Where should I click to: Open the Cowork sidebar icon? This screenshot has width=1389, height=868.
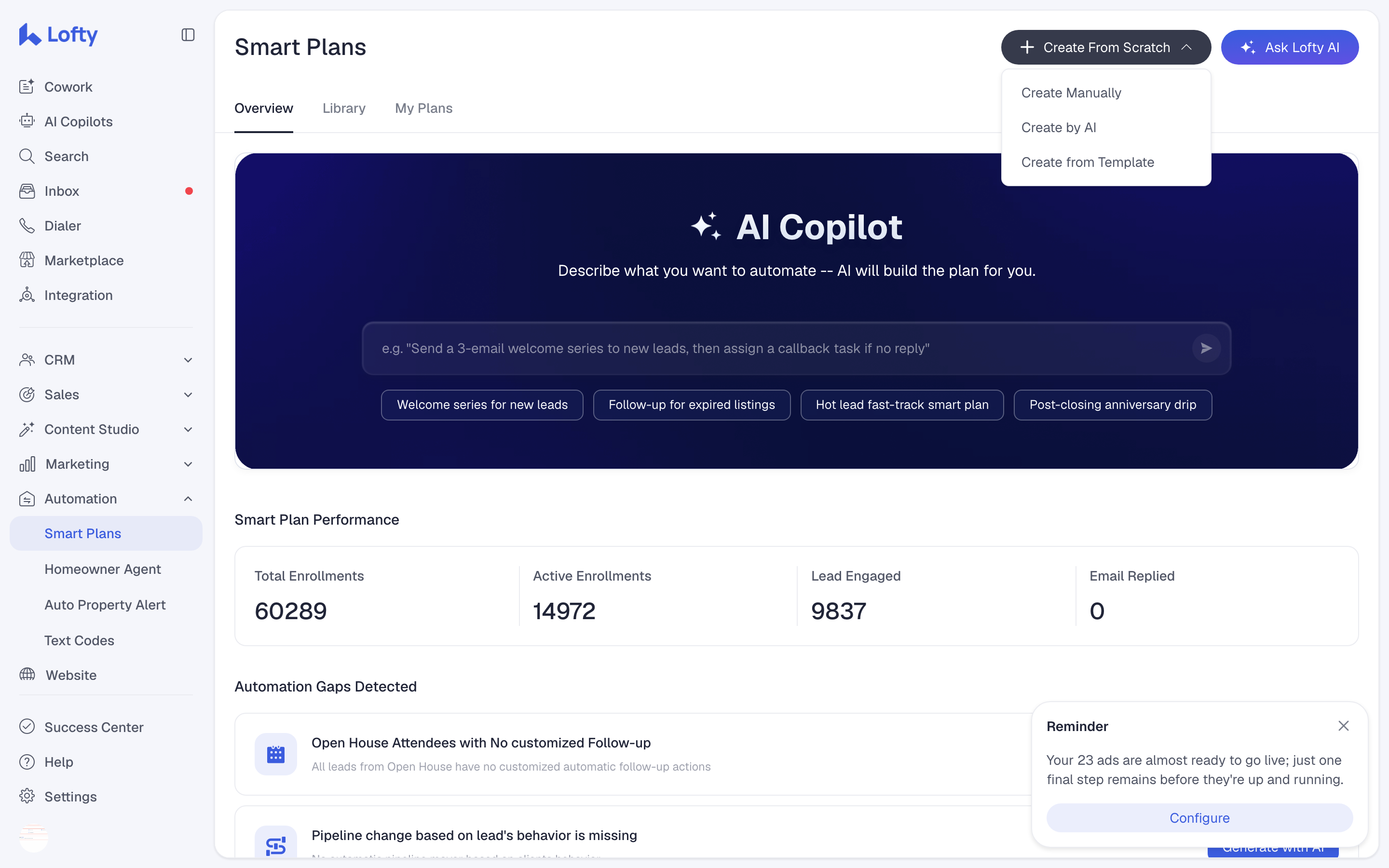point(27,87)
